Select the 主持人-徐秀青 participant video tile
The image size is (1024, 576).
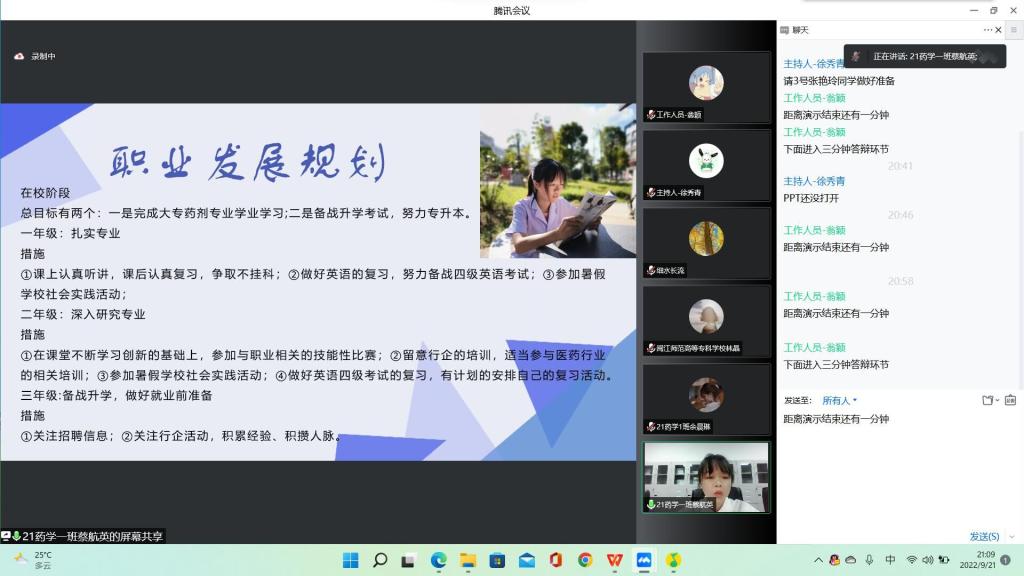pos(706,165)
